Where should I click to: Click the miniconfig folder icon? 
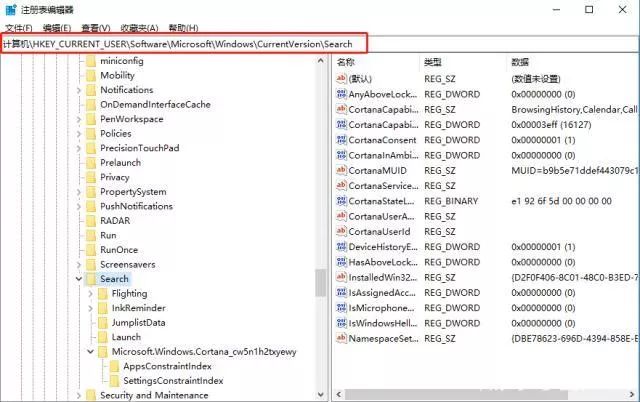91,61
